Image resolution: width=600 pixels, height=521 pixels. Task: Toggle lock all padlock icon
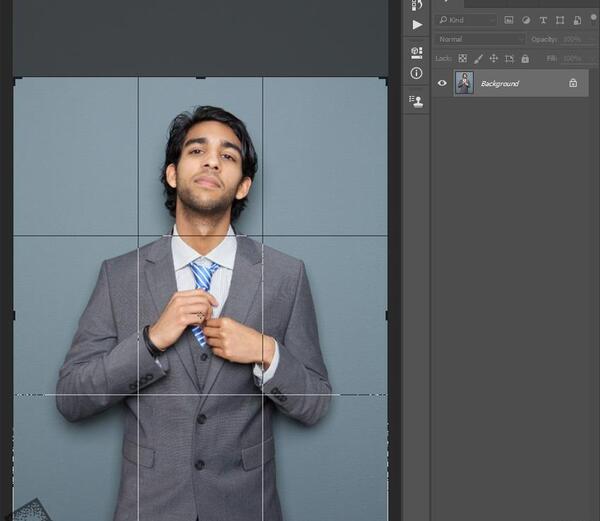tap(525, 59)
